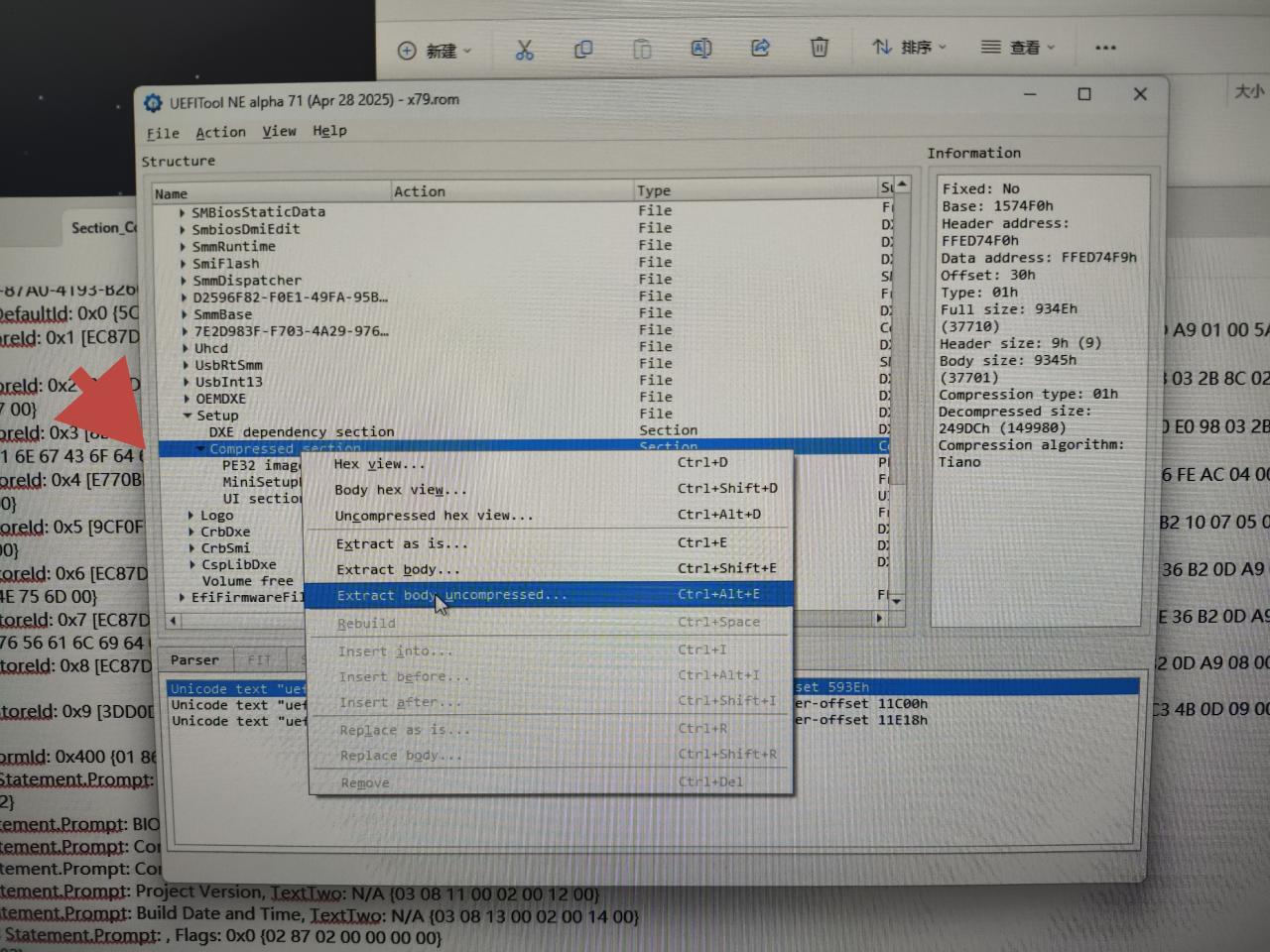Select the UsbInt13 tree row

click(228, 382)
